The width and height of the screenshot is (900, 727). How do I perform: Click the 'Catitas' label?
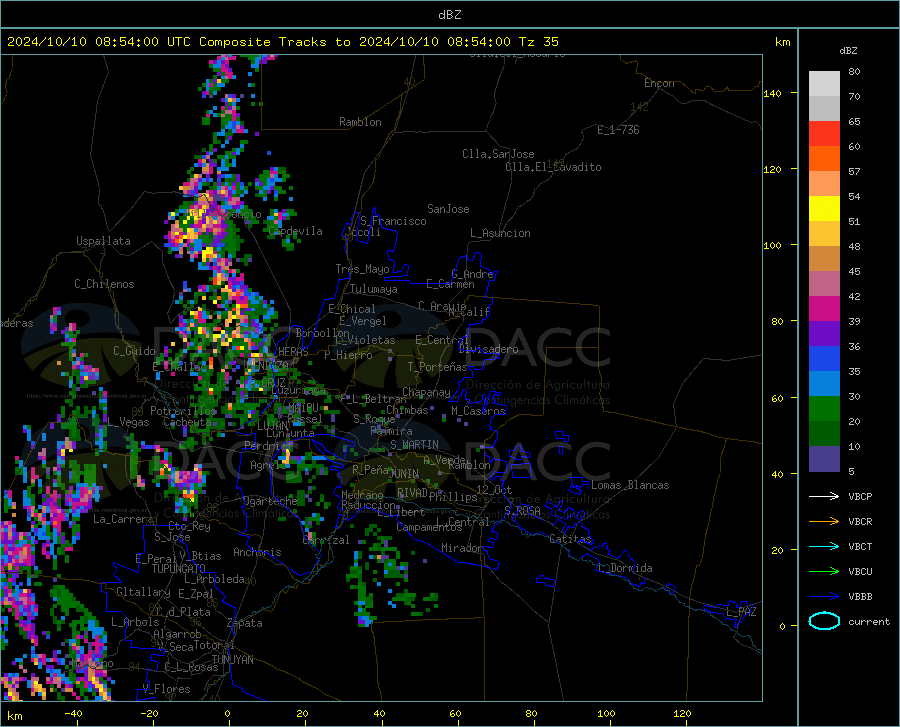[570, 539]
